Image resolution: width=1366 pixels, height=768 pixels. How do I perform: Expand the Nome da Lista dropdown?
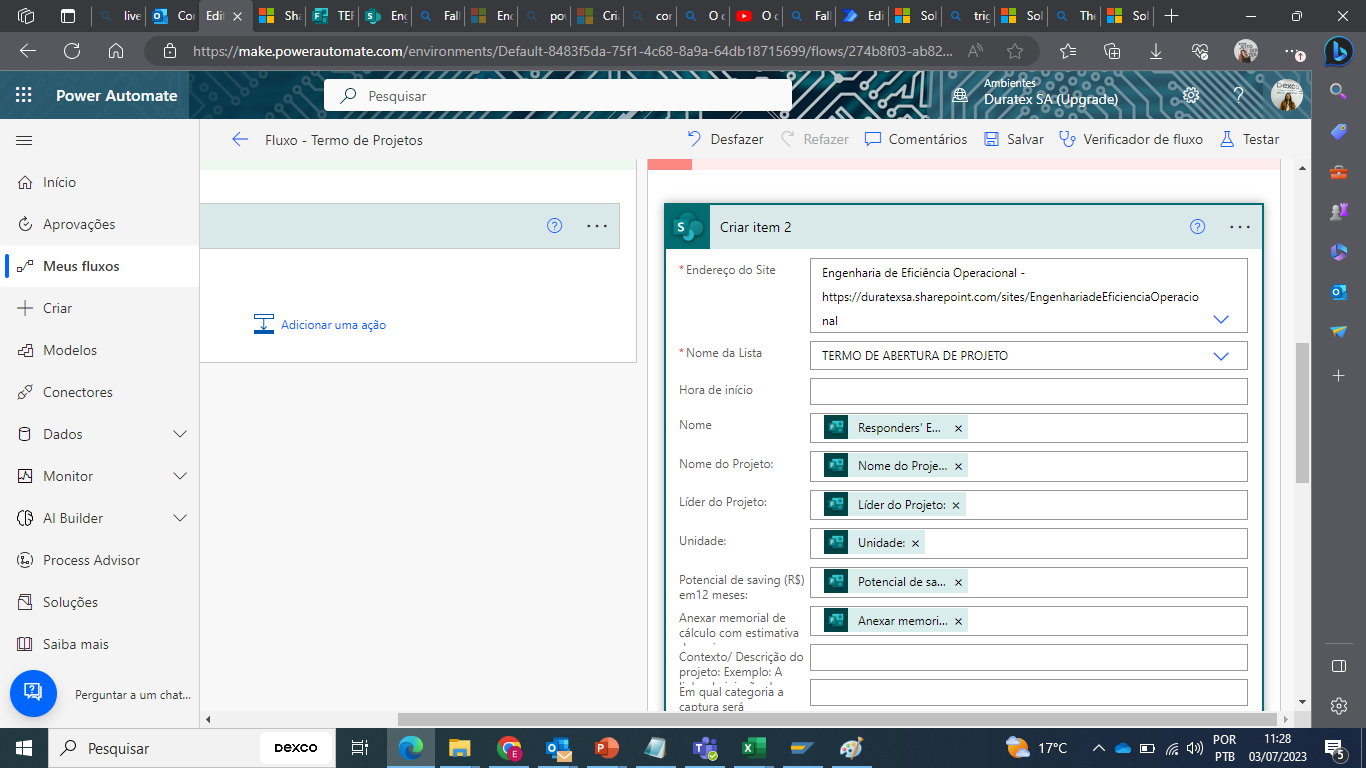click(x=1220, y=355)
